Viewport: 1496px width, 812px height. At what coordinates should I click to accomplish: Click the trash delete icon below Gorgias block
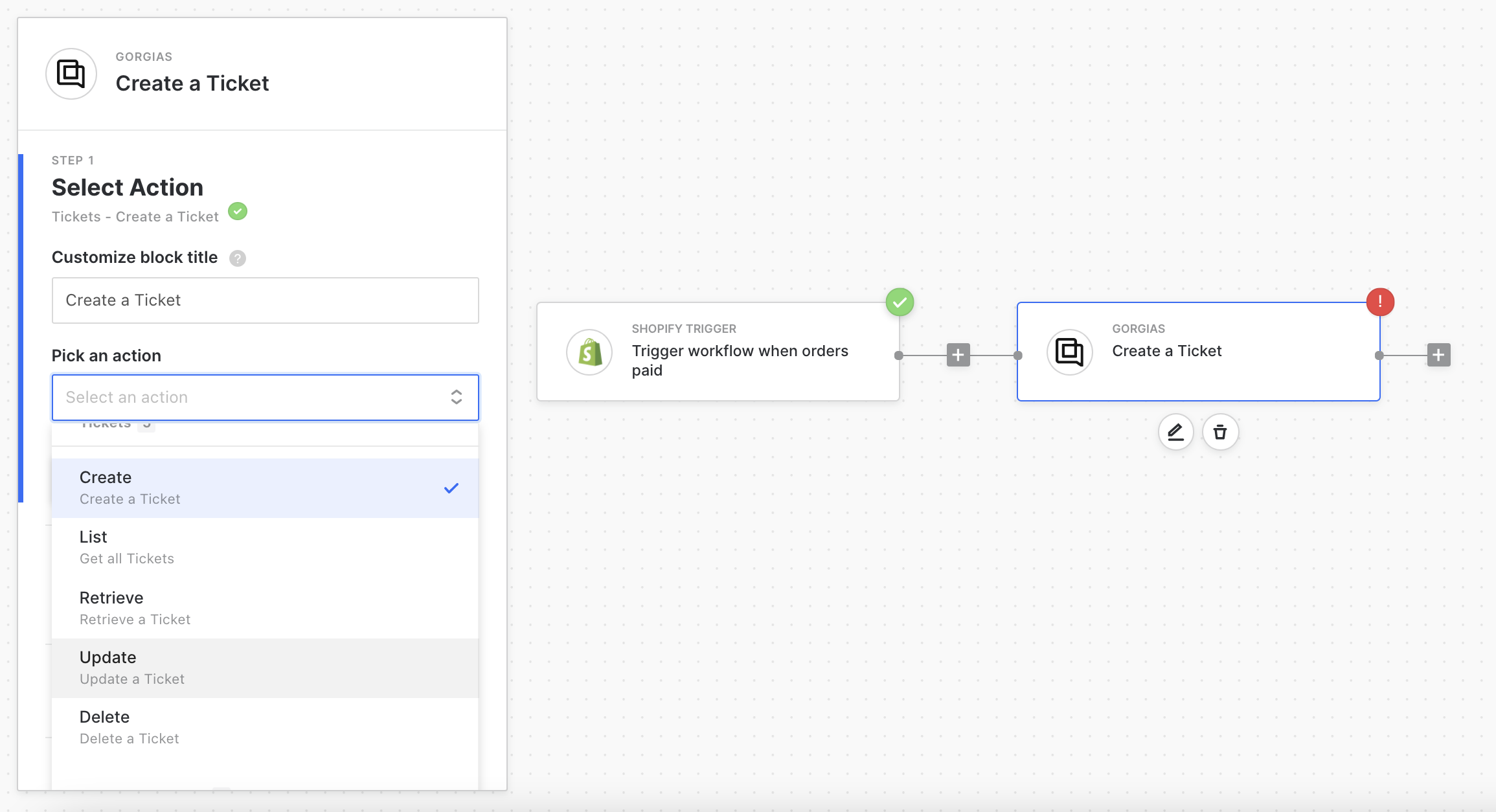(x=1220, y=432)
